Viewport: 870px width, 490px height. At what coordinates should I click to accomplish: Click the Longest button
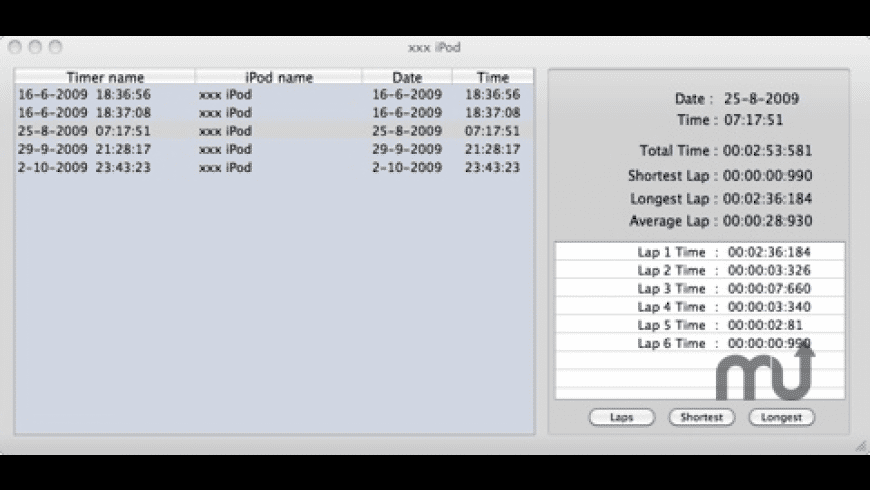pos(781,417)
